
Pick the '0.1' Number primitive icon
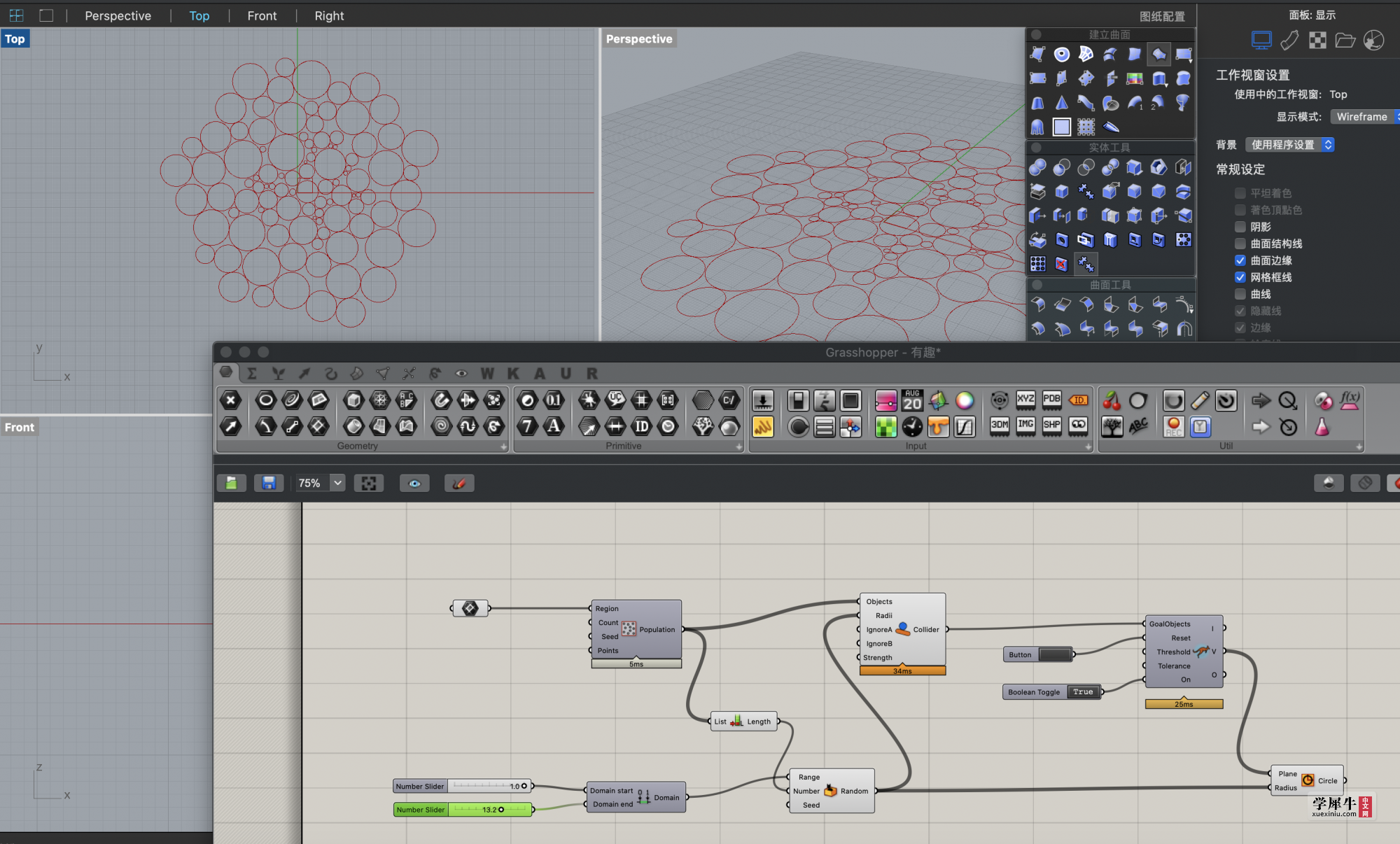pos(554,400)
